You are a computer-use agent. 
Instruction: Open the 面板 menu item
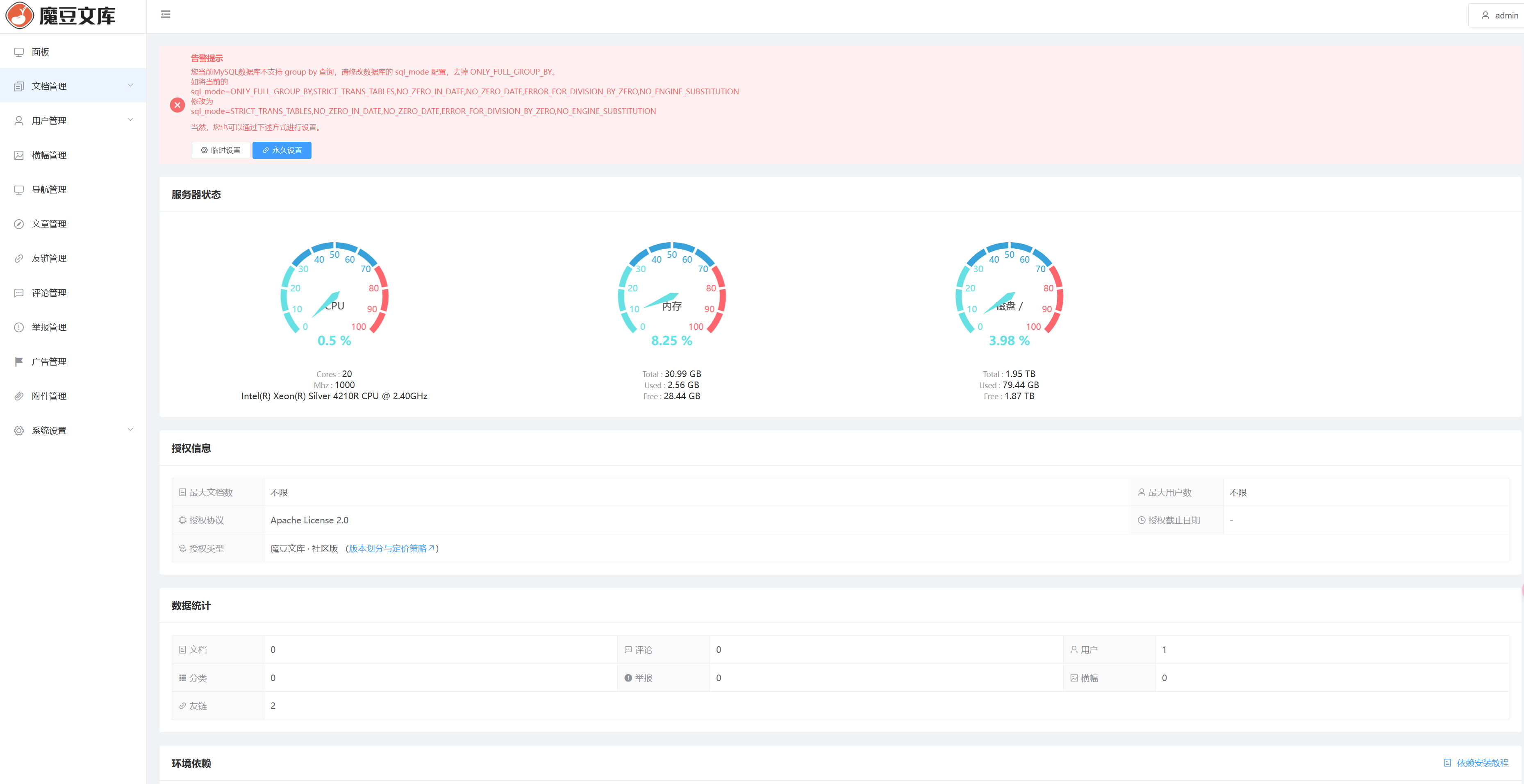click(x=73, y=52)
